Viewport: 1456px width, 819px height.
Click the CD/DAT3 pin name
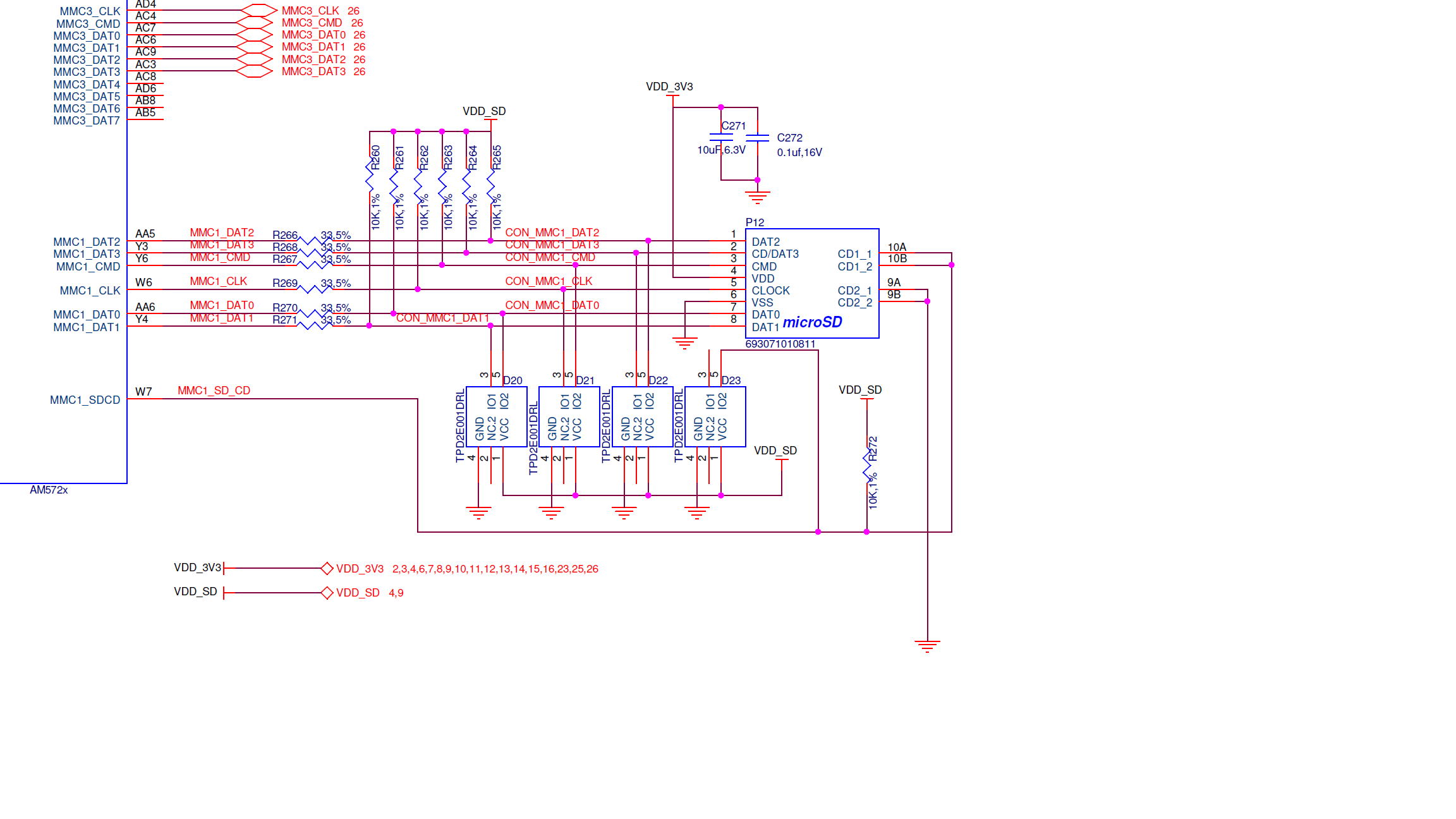tap(775, 254)
